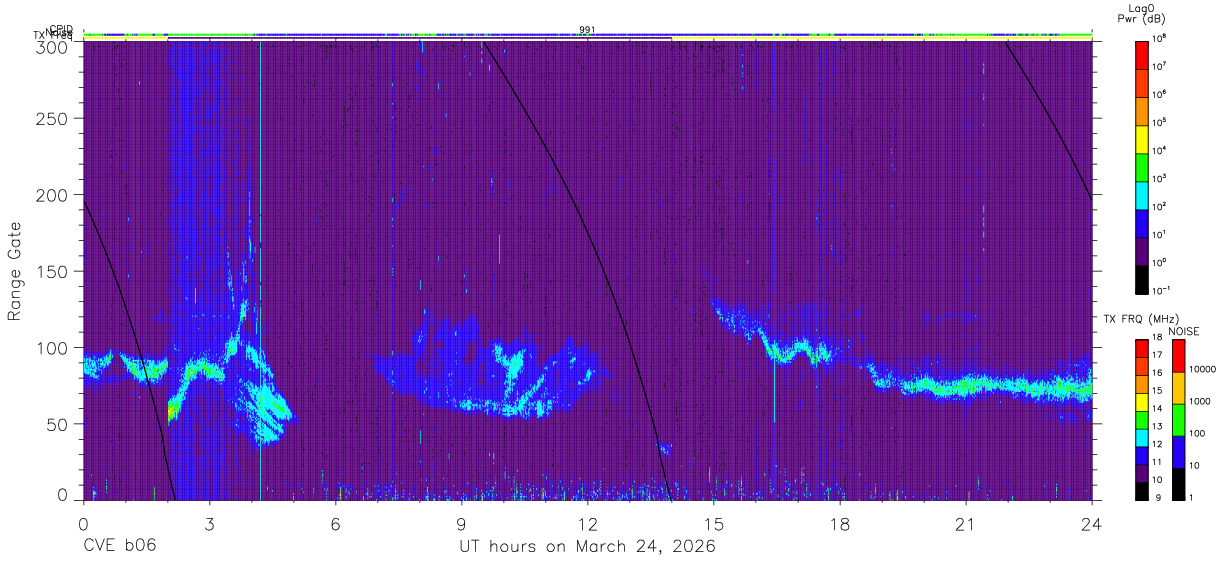Click the green swatch in Lag0 Pwr colorbar
Image resolution: width=1228 pixels, height=567 pixels.
click(1142, 166)
